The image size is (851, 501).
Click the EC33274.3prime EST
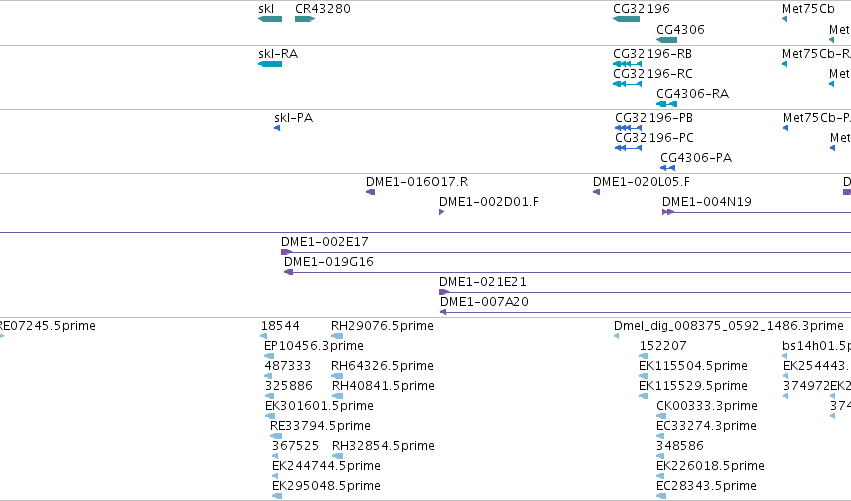[x=660, y=437]
